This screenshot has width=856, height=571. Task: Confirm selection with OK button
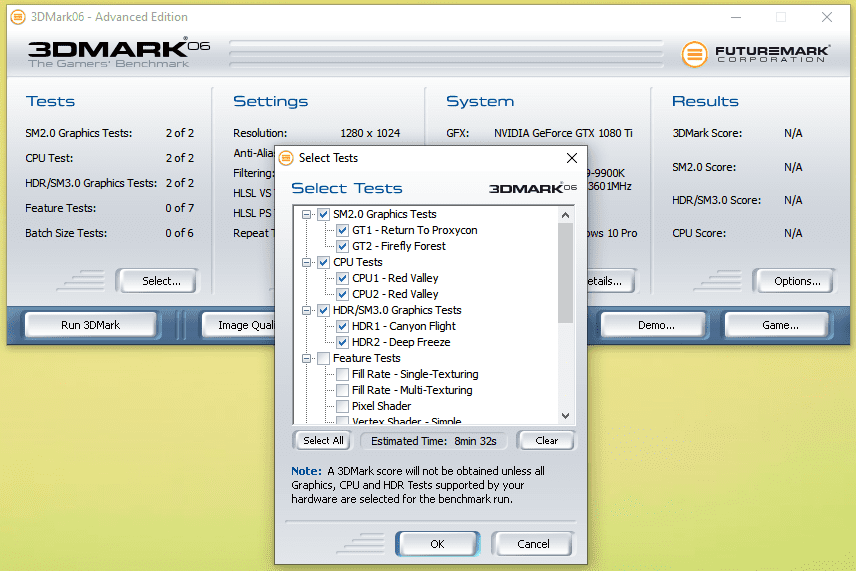click(x=437, y=544)
